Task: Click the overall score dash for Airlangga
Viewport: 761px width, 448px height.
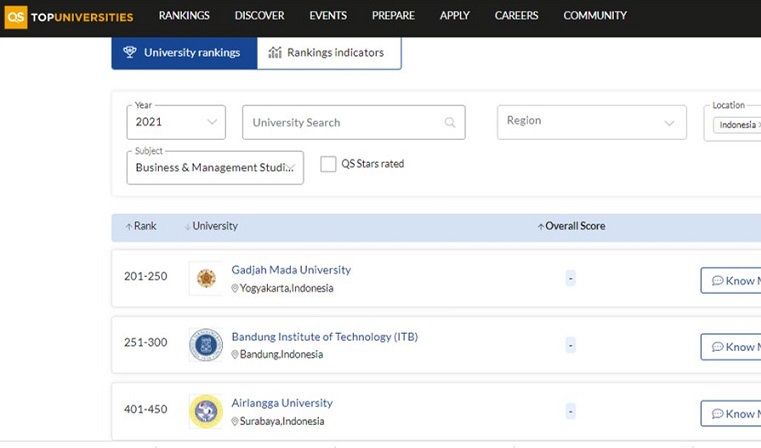Action: coord(570,412)
